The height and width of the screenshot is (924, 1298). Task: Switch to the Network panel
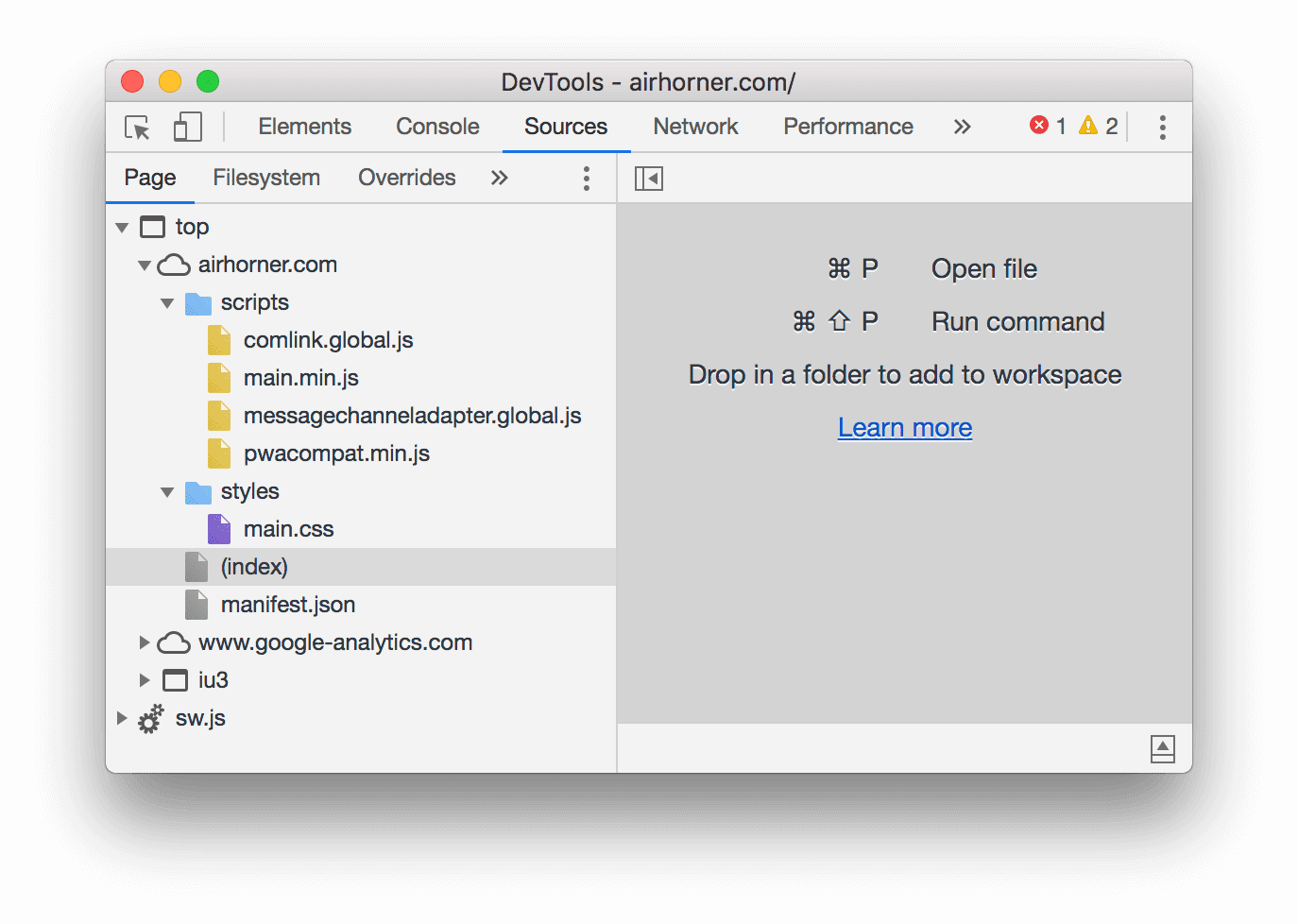(694, 126)
